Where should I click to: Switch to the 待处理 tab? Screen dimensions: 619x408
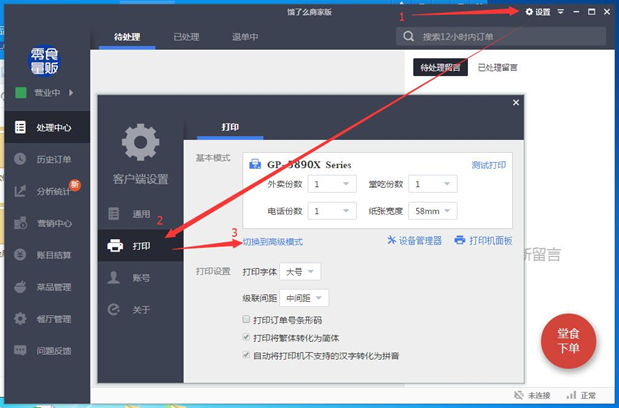click(127, 37)
